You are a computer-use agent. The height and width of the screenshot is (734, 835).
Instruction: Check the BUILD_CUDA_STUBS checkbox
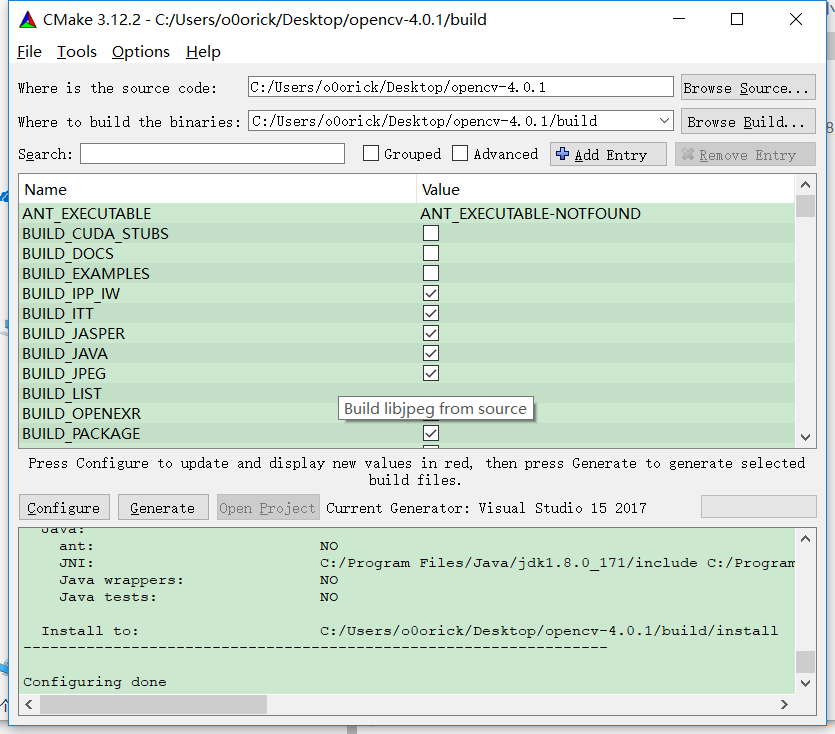pos(431,233)
